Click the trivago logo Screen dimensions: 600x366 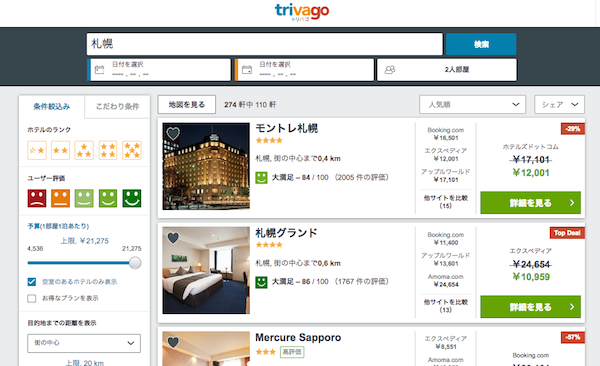click(x=302, y=11)
